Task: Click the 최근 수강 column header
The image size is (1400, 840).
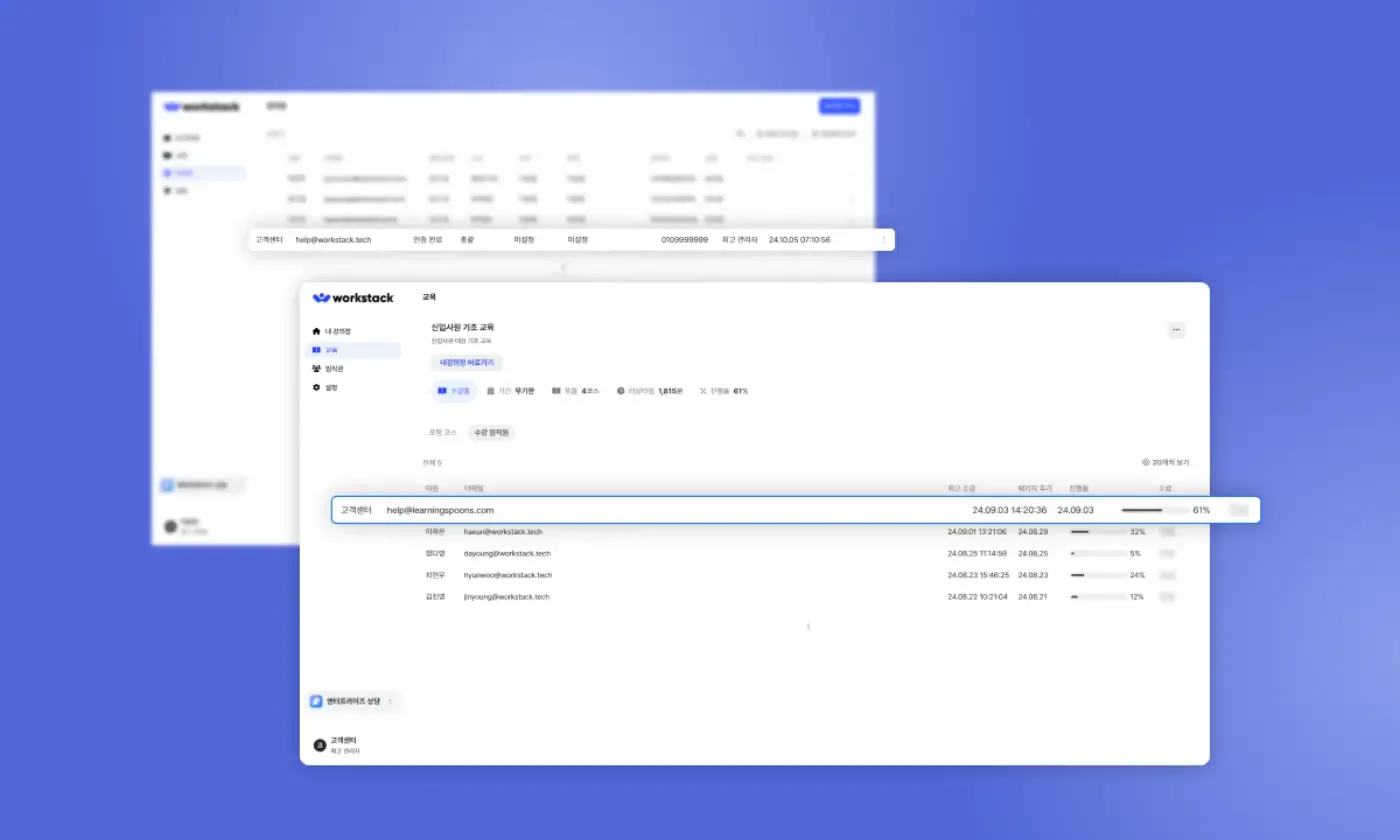Action: pyautogui.click(x=961, y=488)
